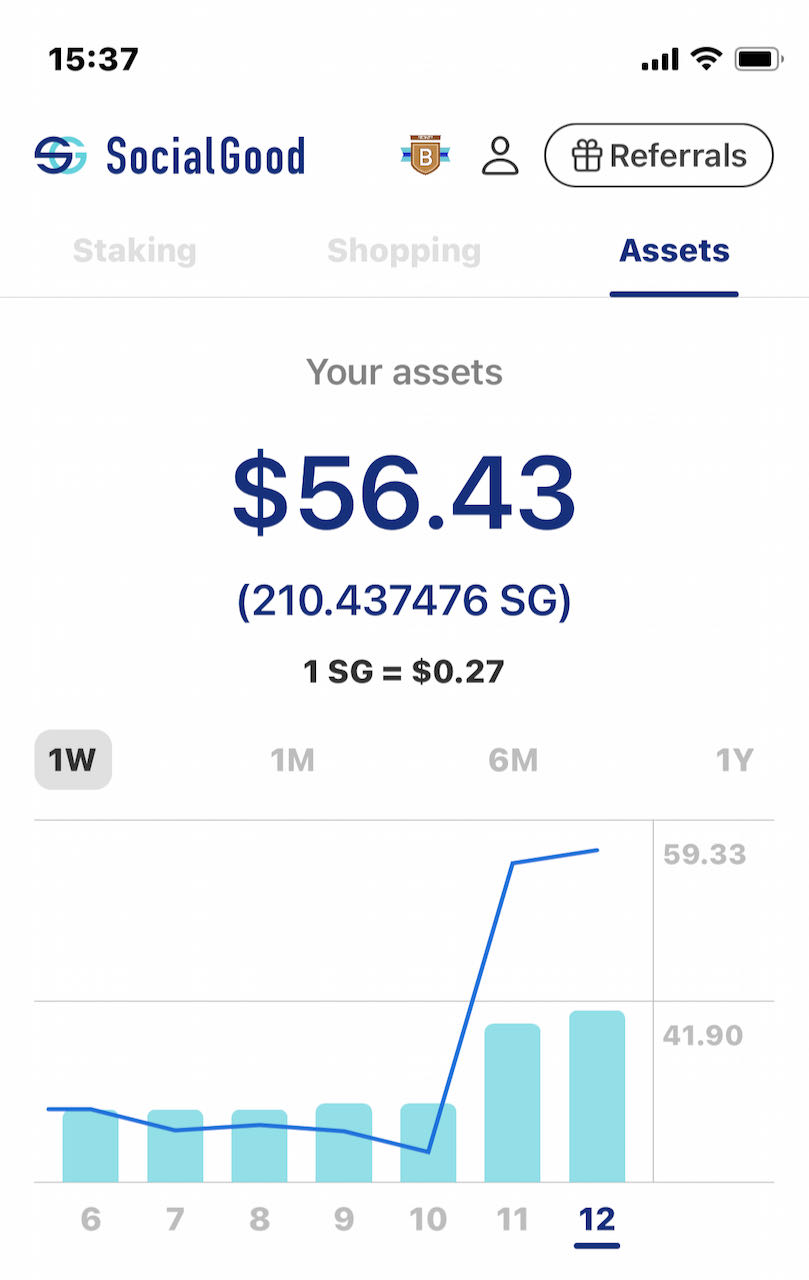Screen dimensions: 809x1280
Task: Tap day 6 on the chart axis
Action: tap(91, 1220)
